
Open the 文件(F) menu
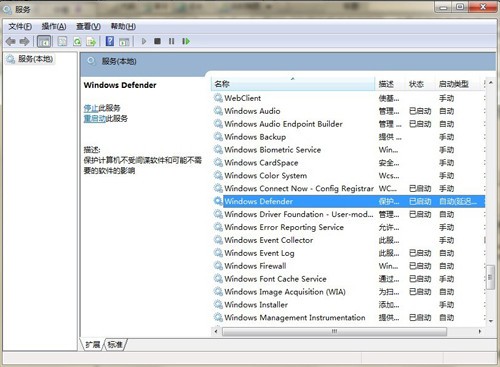coord(20,26)
